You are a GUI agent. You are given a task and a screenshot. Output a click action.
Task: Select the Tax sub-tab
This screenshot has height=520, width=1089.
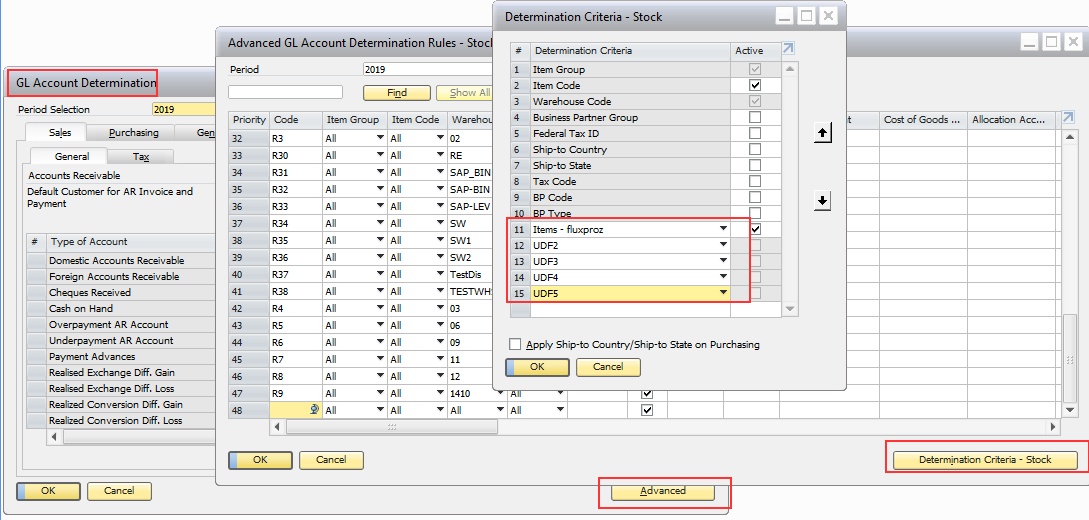click(x=140, y=157)
